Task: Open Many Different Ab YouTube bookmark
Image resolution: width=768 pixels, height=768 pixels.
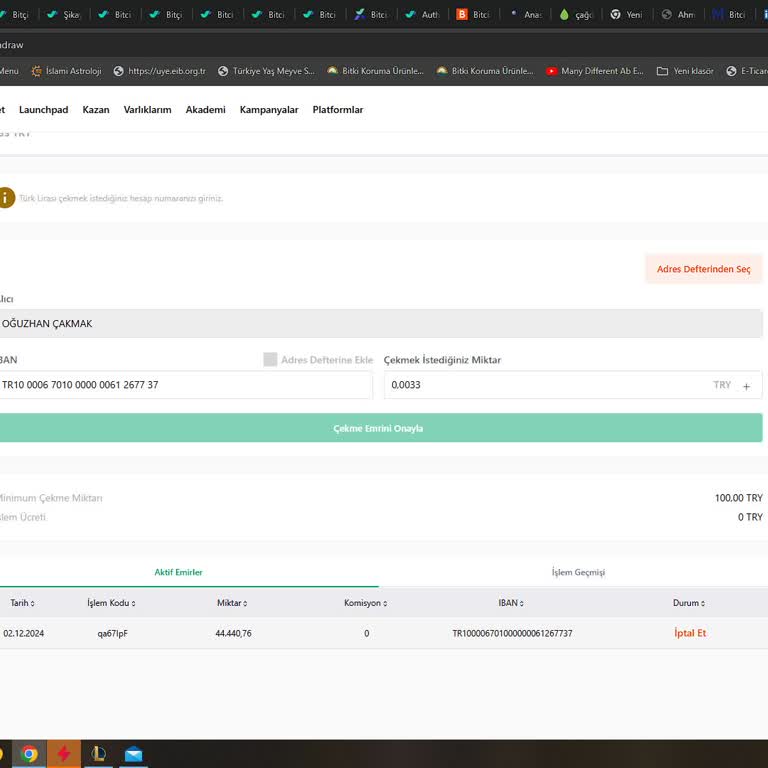Action: (595, 71)
